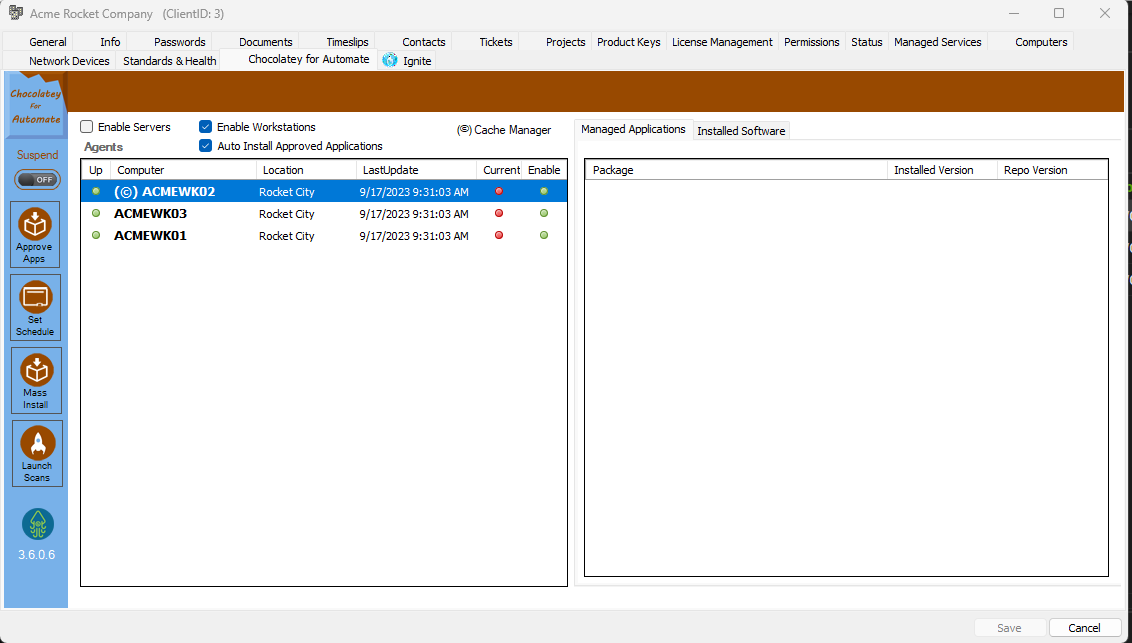Sort by Installed Version column header
The width and height of the screenshot is (1132, 643).
click(x=942, y=170)
